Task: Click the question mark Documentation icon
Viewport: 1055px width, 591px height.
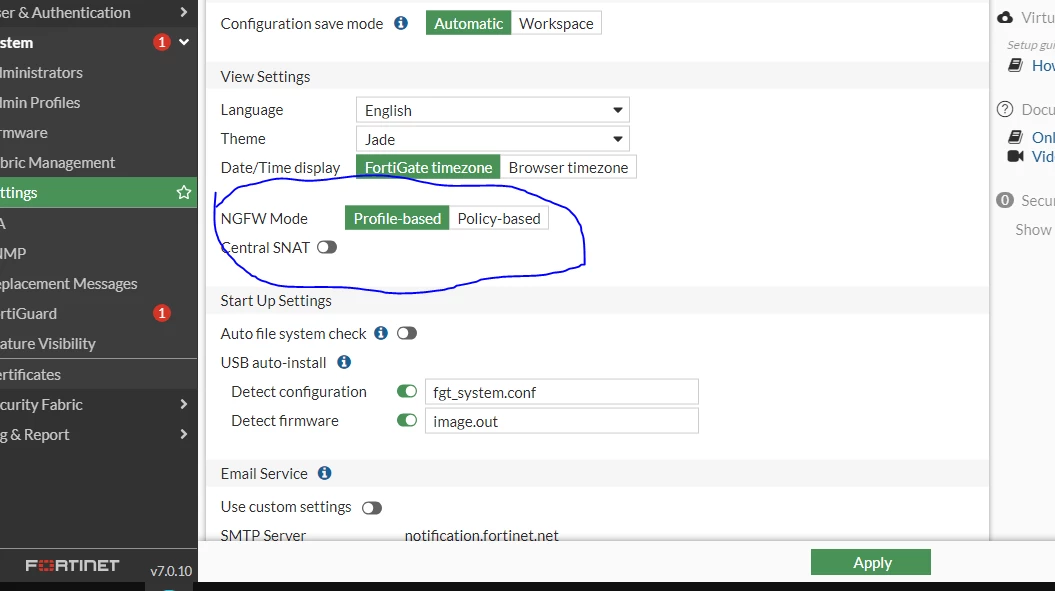Action: coord(1005,109)
